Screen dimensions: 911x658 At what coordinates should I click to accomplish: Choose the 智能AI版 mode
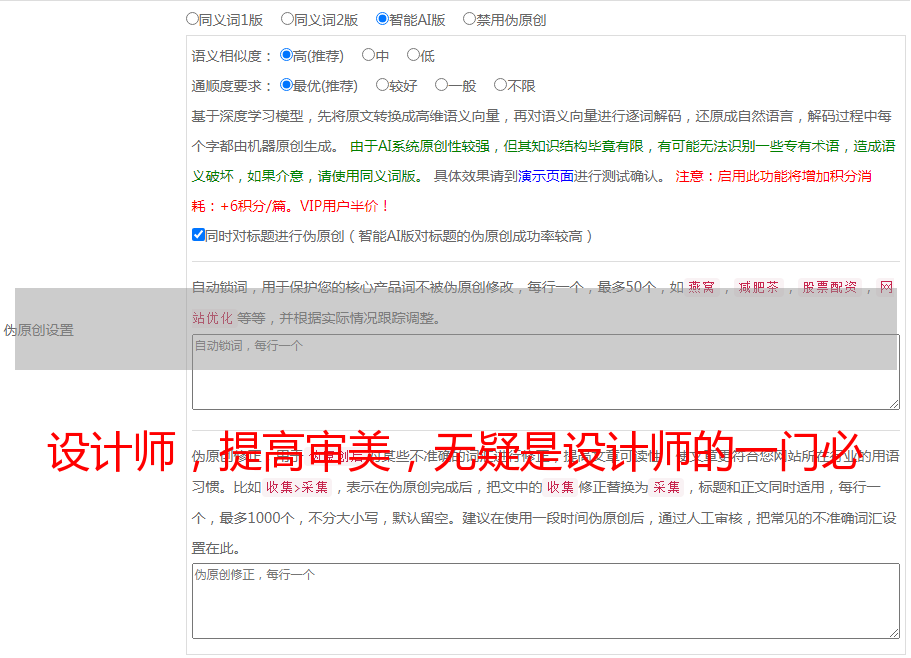[382, 18]
